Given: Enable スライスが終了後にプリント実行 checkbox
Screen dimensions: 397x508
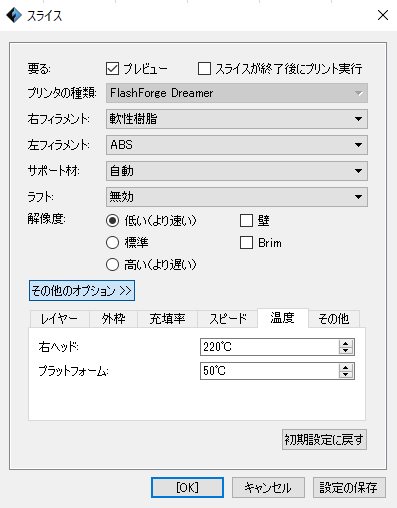Looking at the screenshot, I should (x=204, y=69).
